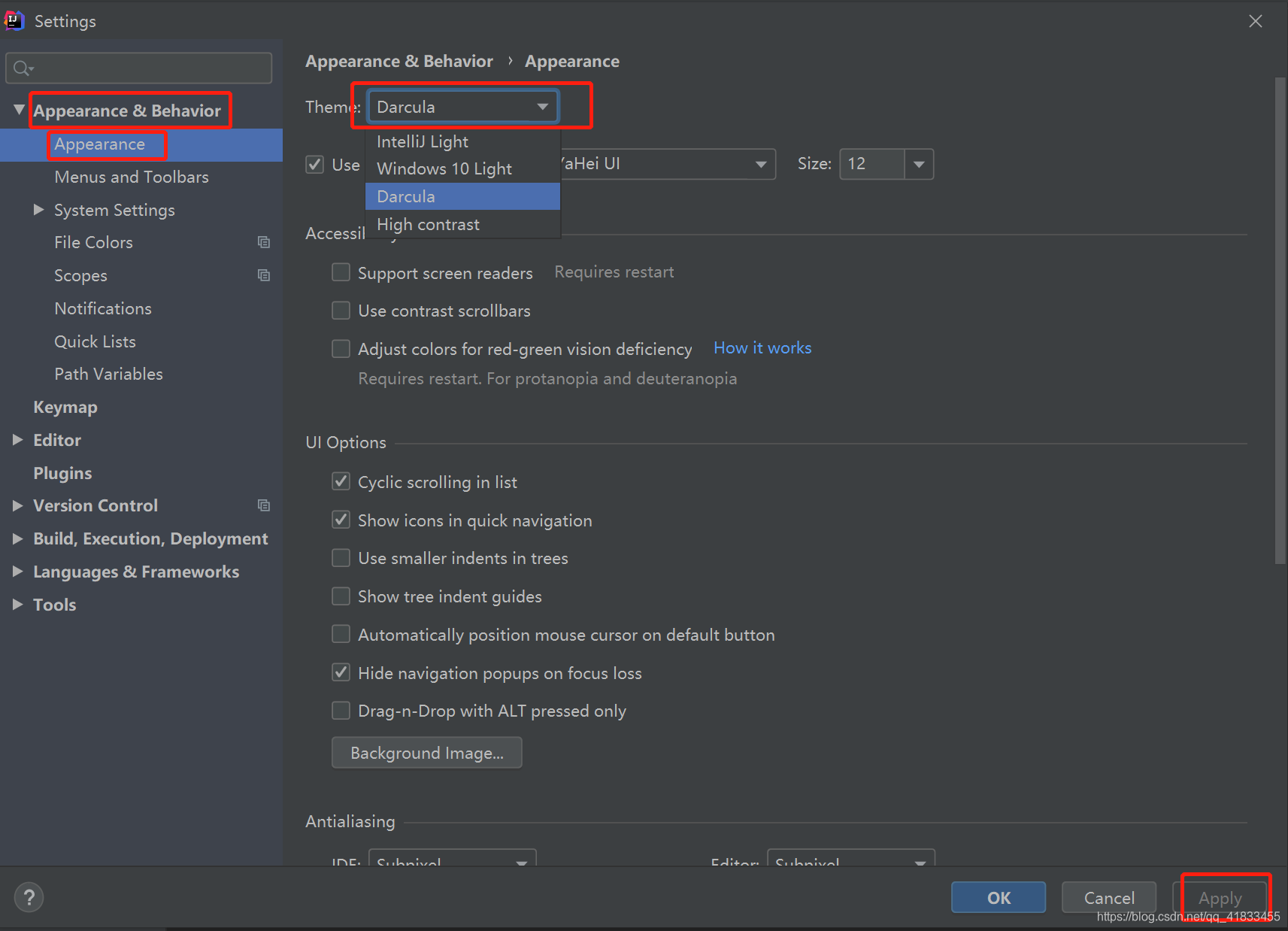The width and height of the screenshot is (1288, 931).
Task: Choose Darcula in the theme list
Action: 462,196
